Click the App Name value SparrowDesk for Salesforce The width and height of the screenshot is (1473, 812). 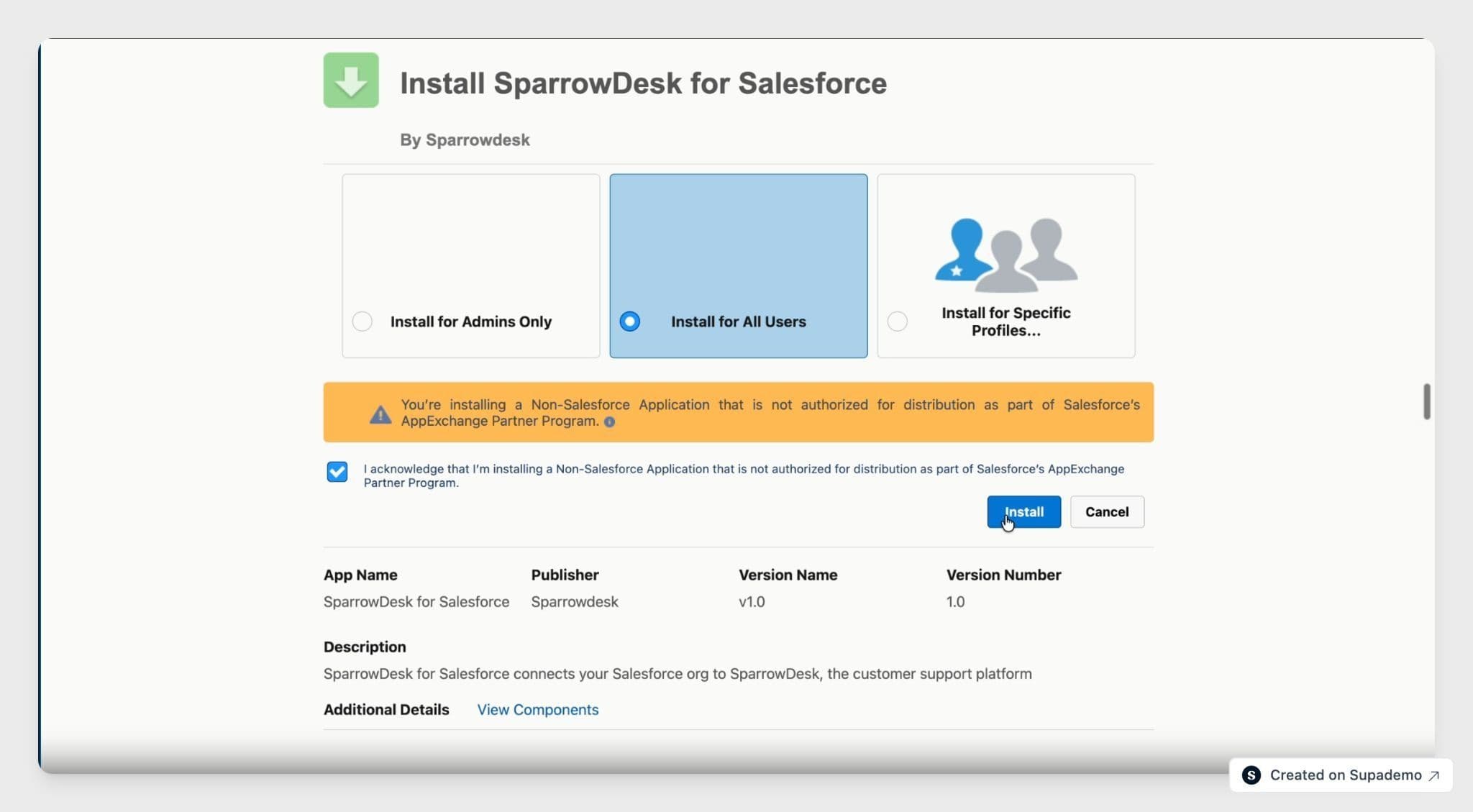point(416,602)
